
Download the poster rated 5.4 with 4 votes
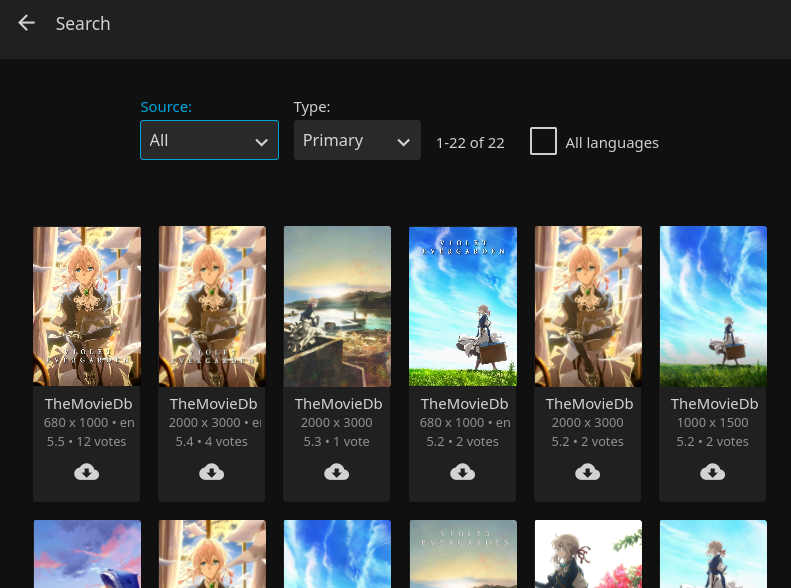point(212,472)
